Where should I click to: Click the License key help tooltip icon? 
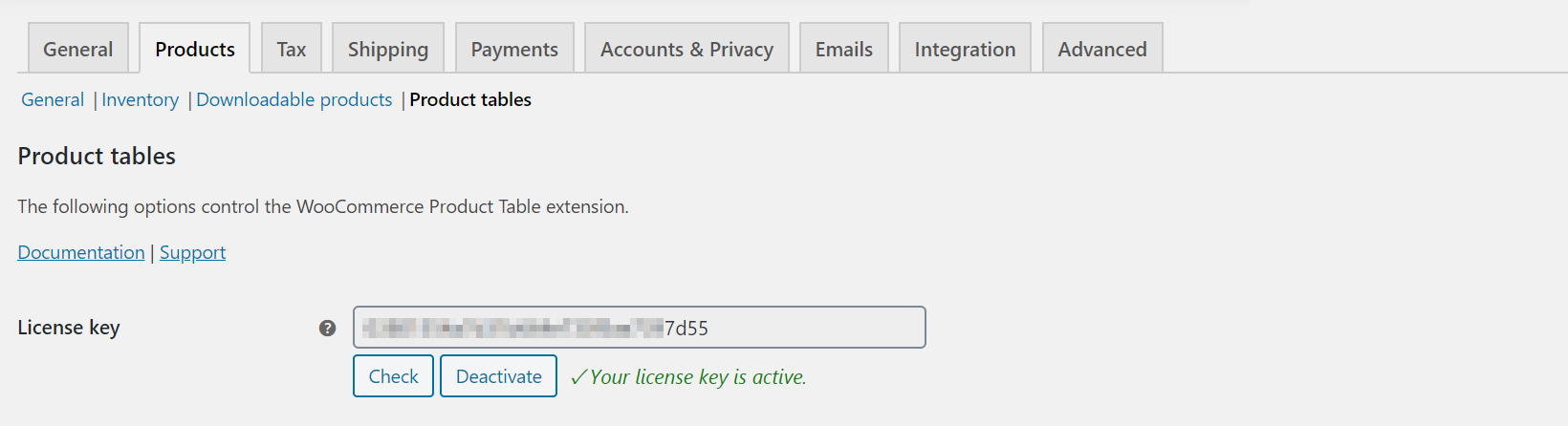(x=327, y=328)
